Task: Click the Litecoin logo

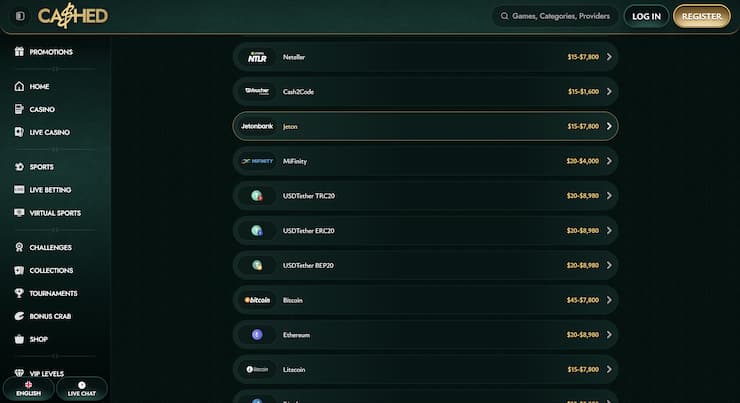Action: tap(257, 369)
